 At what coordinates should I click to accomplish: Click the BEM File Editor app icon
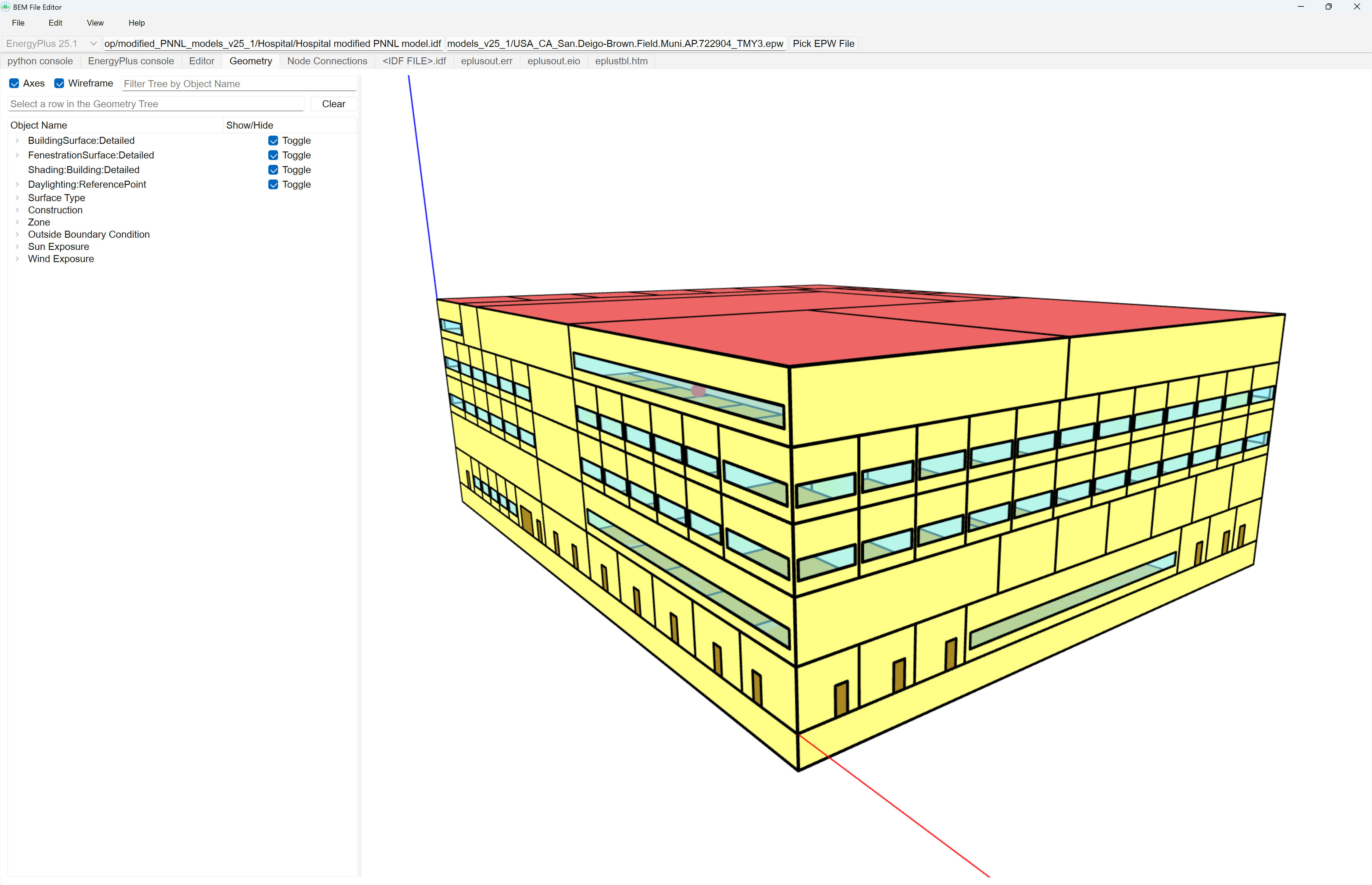pos(6,7)
